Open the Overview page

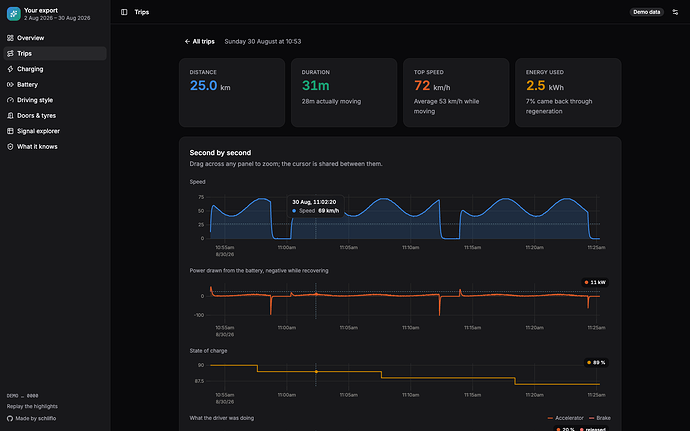[x=55, y=38]
